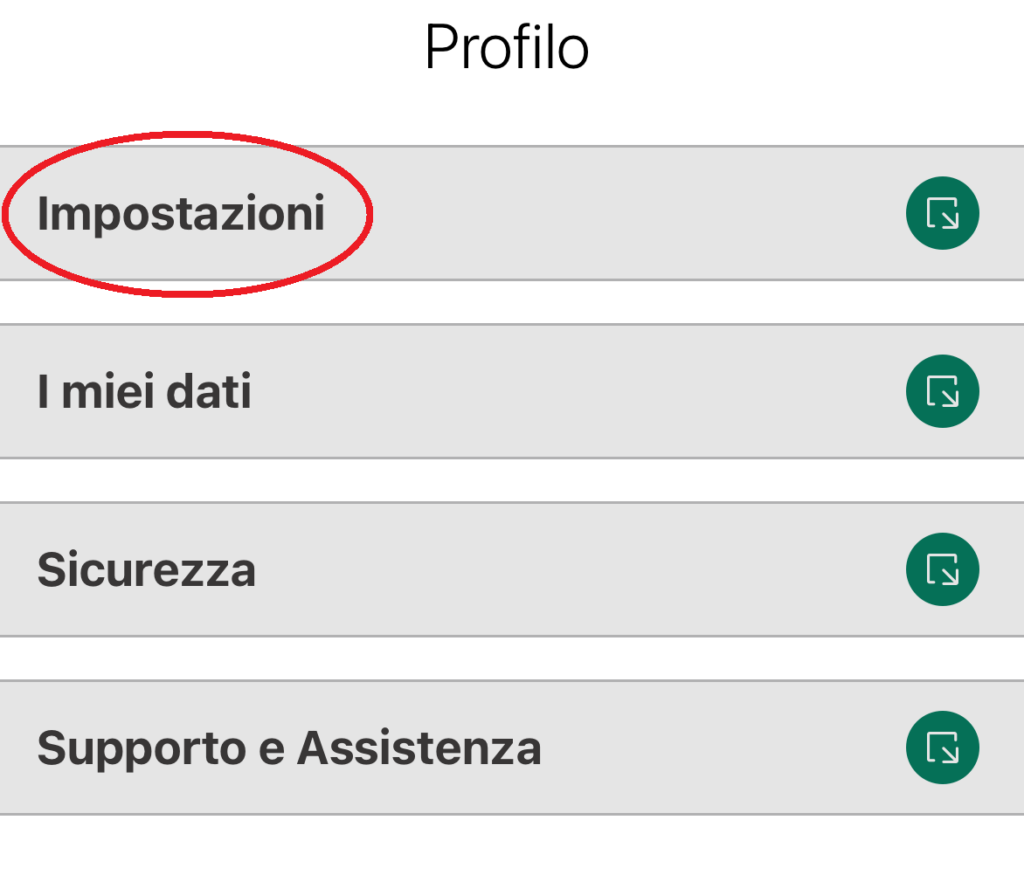Tap the green arrow icon beside I miei dati

(942, 392)
